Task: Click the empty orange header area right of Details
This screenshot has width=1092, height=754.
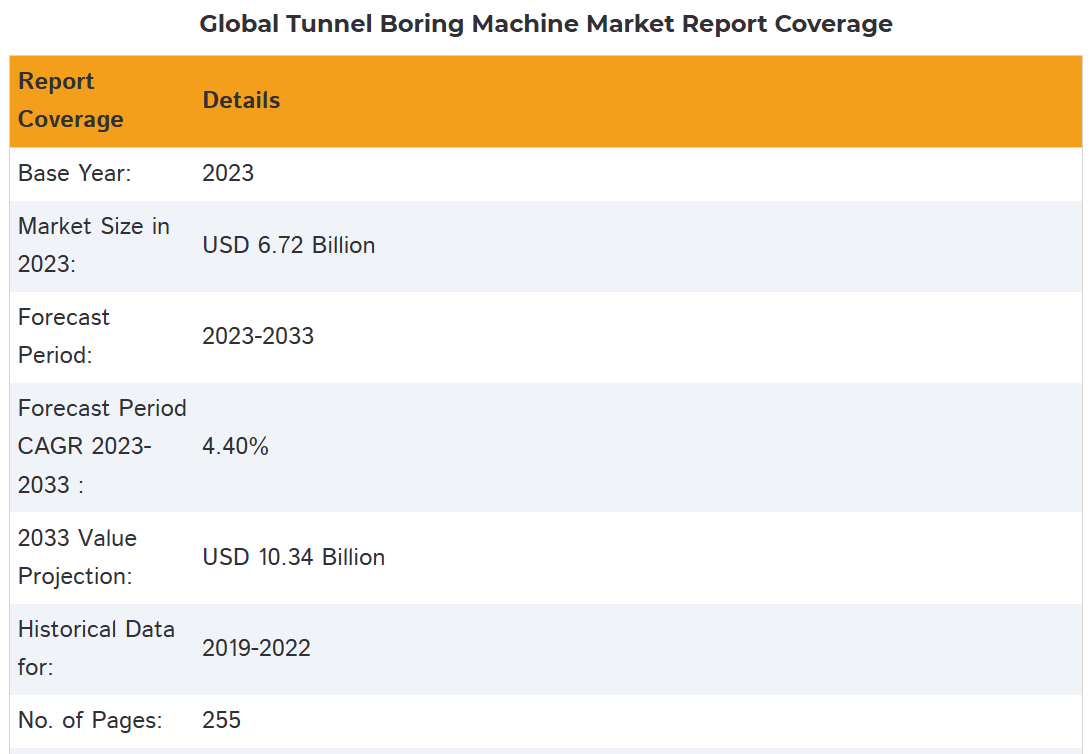Action: pyautogui.click(x=680, y=100)
